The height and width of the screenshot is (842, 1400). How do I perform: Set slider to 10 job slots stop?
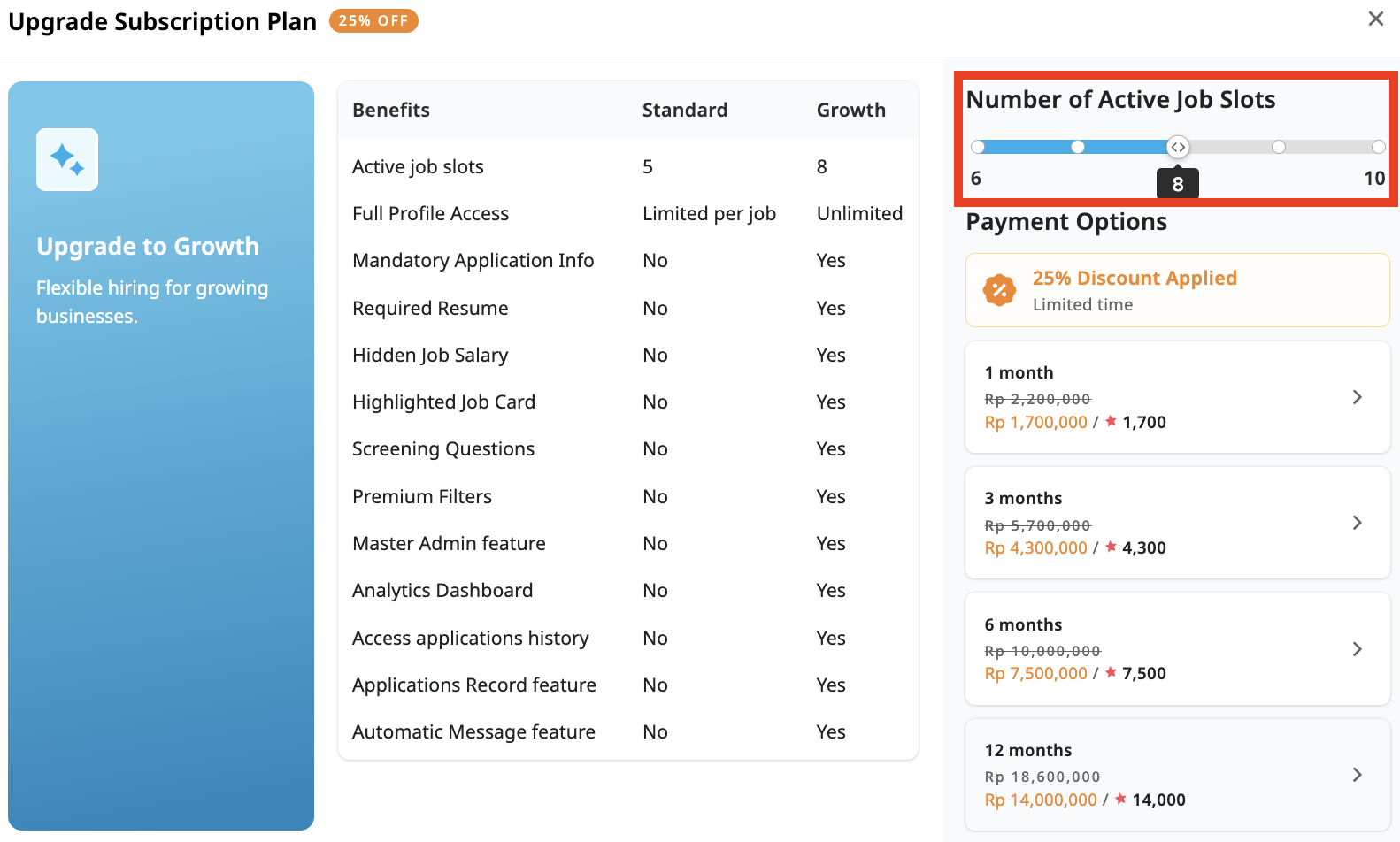(x=1378, y=147)
